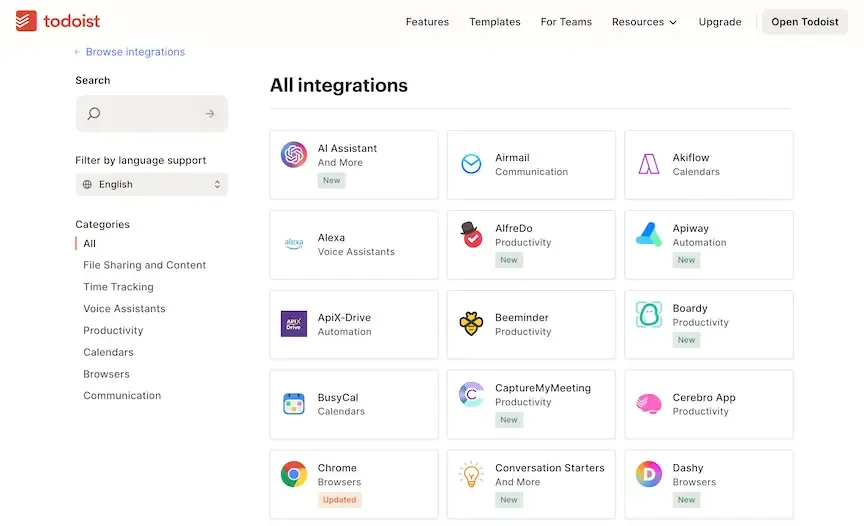Click the All integrations heading
This screenshot has height=526, width=864.
pos(339,85)
